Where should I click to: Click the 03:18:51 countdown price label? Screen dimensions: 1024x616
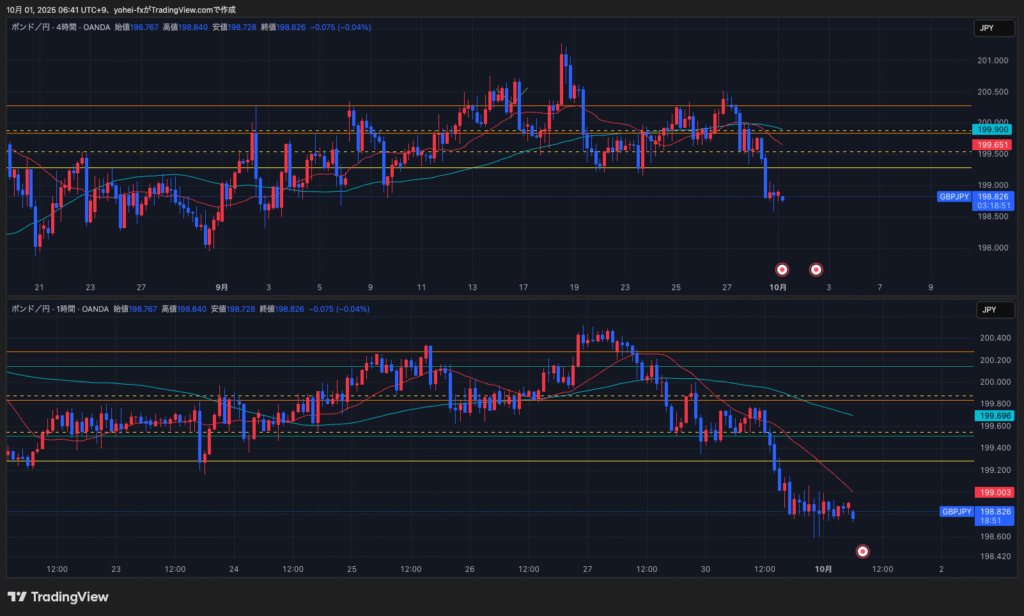[994, 205]
